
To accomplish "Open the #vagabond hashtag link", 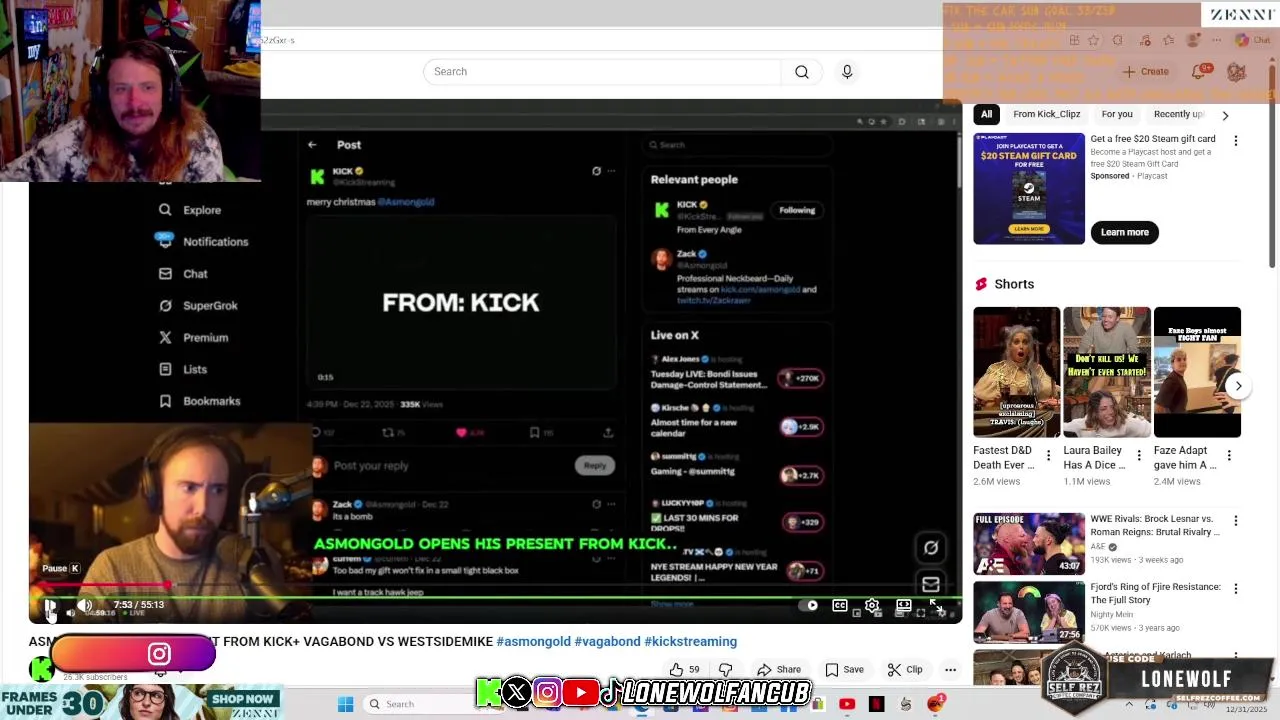I will (607, 642).
